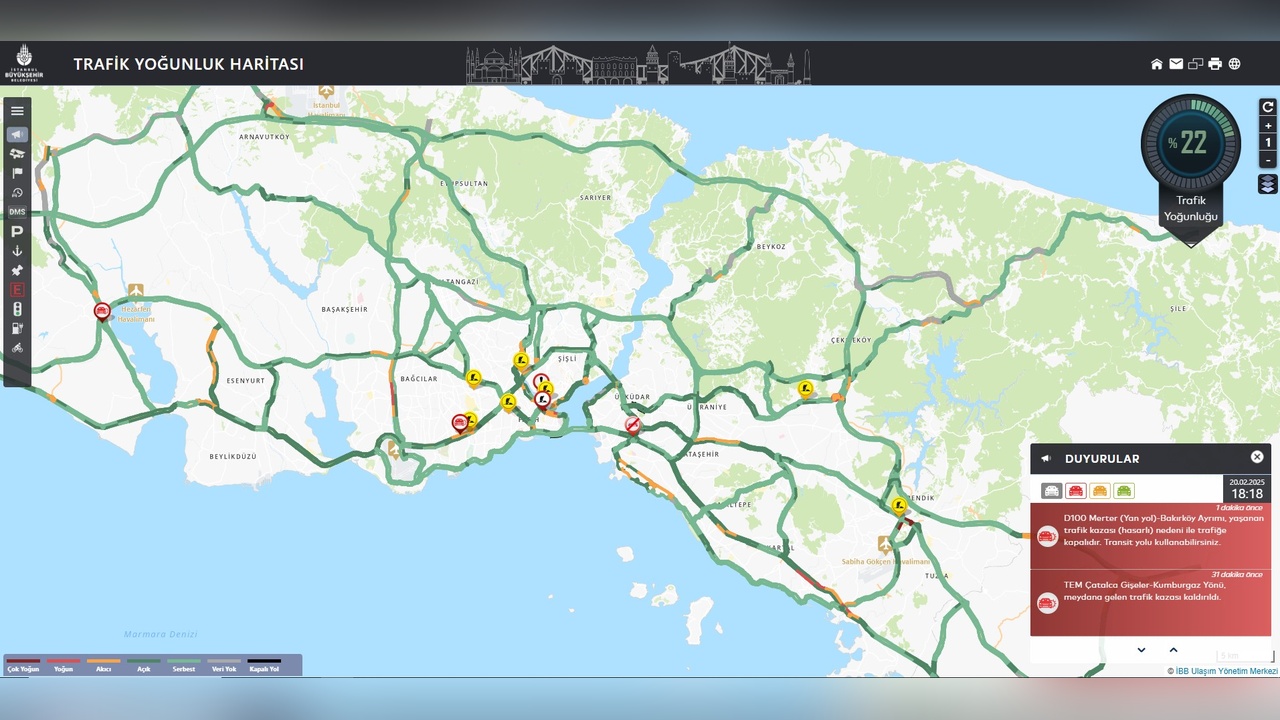Click the announcement time 18:18 box
This screenshot has height=720, width=1280.
(x=1247, y=489)
